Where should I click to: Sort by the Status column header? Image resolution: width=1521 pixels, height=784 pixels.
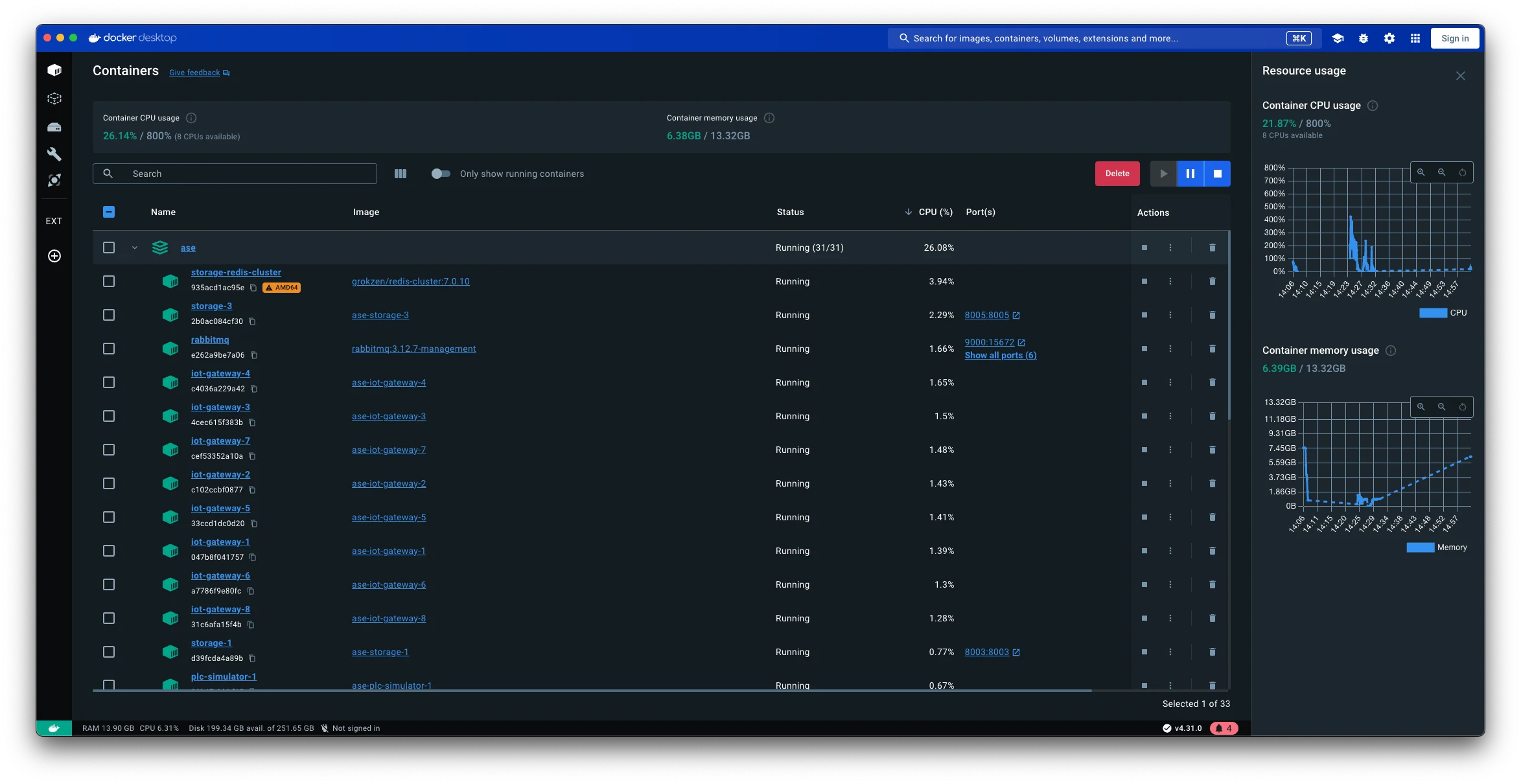tap(790, 212)
